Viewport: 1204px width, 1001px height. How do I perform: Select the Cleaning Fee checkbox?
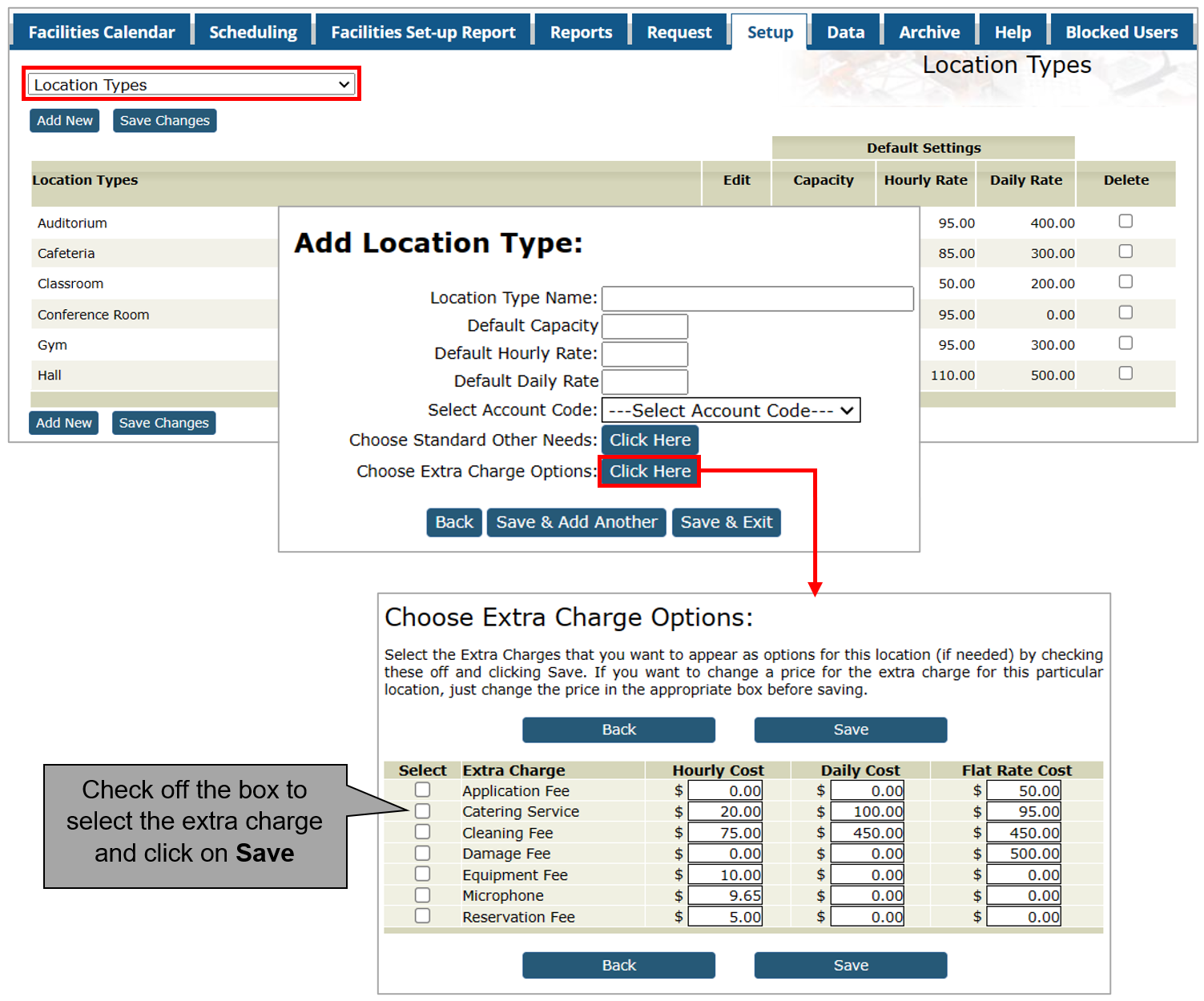(422, 832)
